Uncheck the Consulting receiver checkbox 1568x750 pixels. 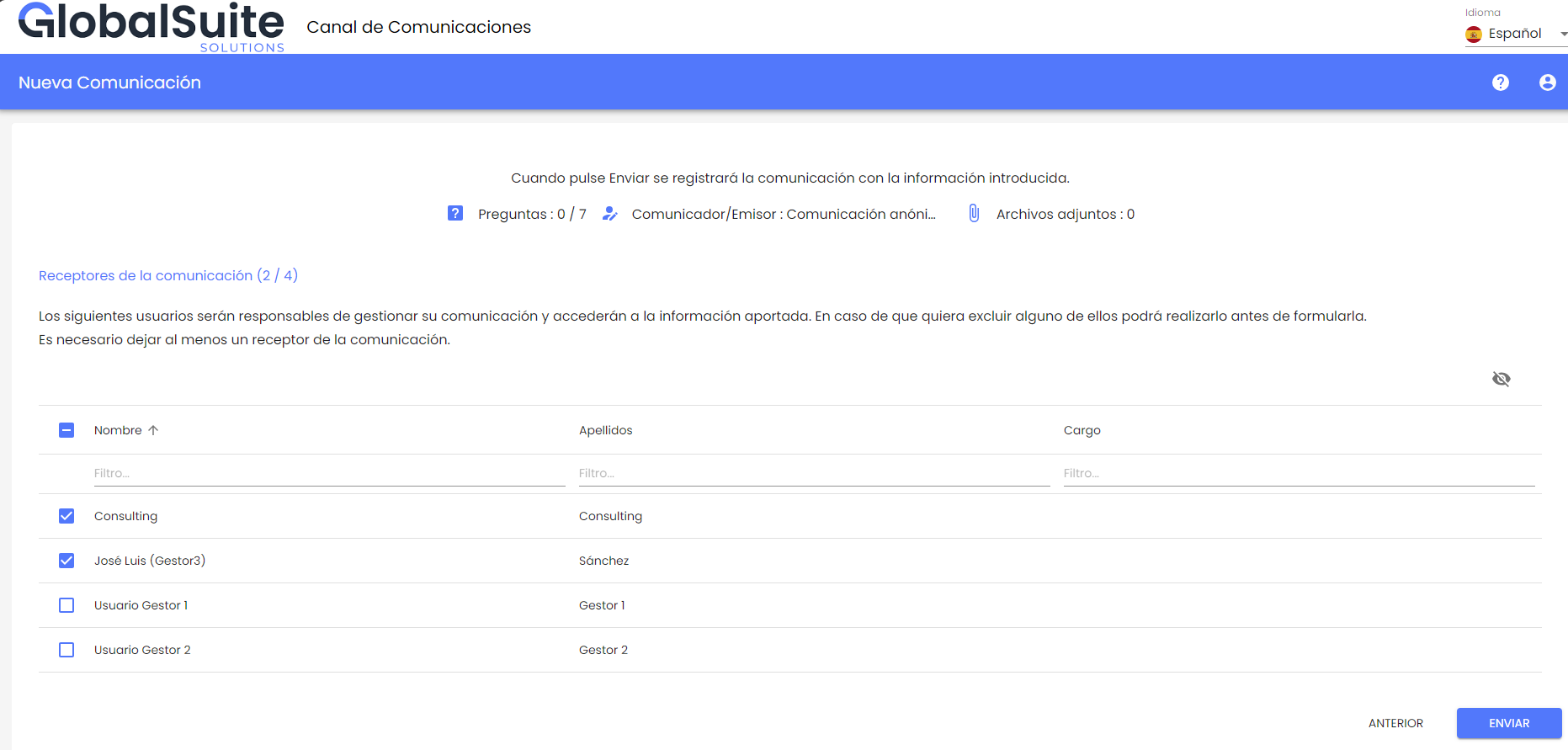(66, 516)
